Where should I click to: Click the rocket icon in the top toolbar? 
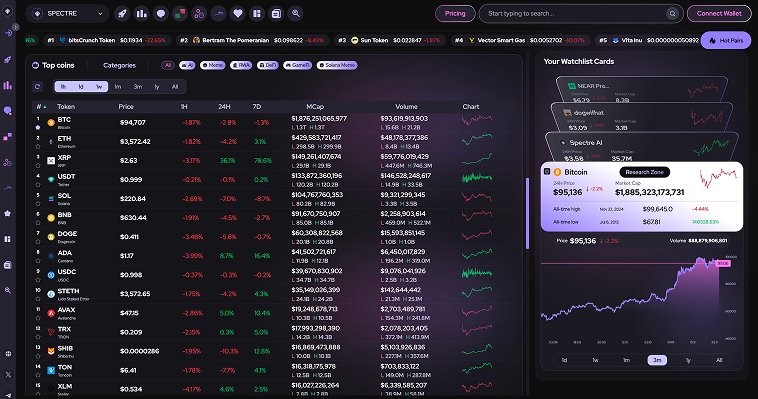click(x=122, y=14)
